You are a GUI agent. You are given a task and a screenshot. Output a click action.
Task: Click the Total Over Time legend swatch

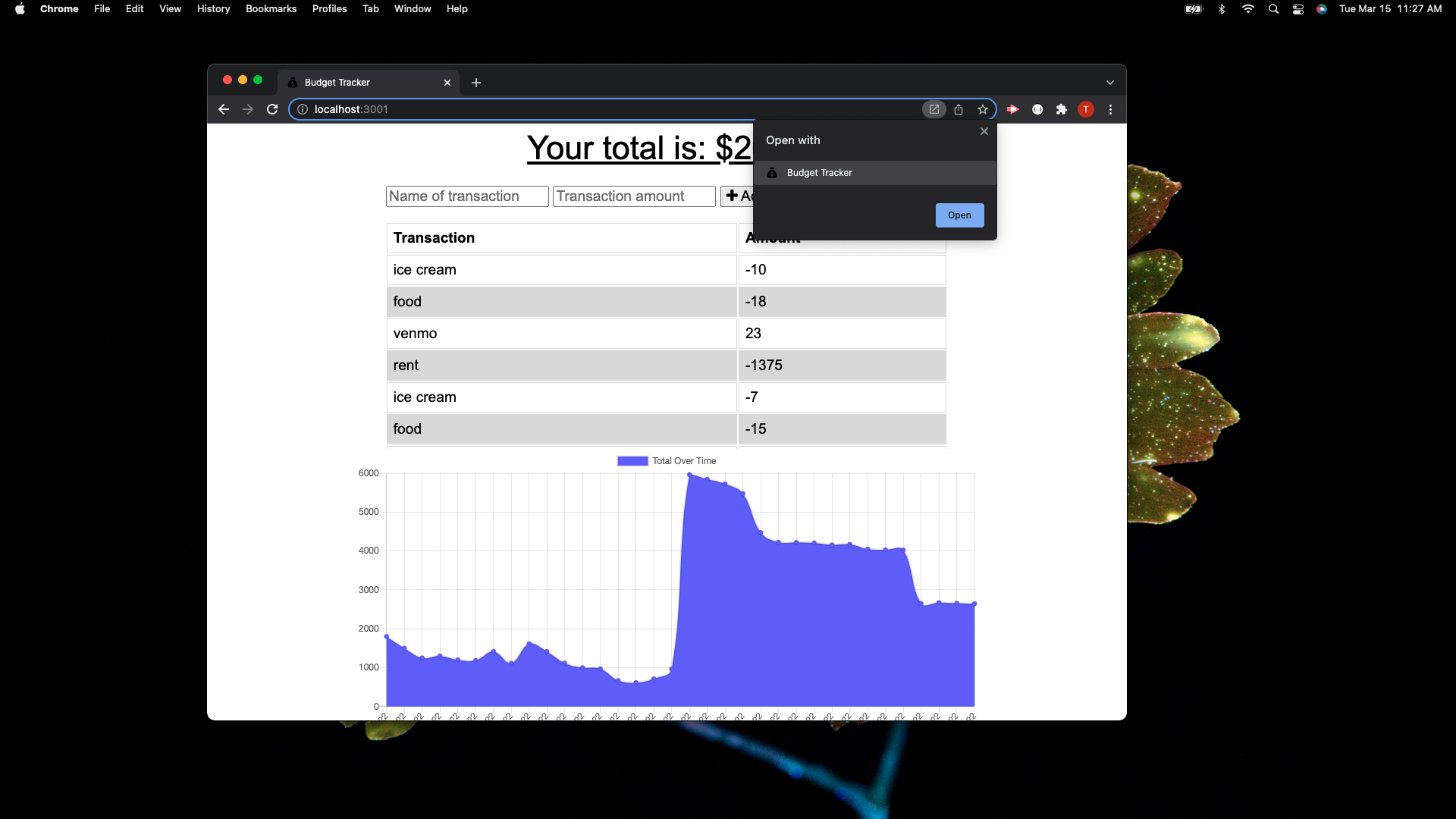click(632, 460)
